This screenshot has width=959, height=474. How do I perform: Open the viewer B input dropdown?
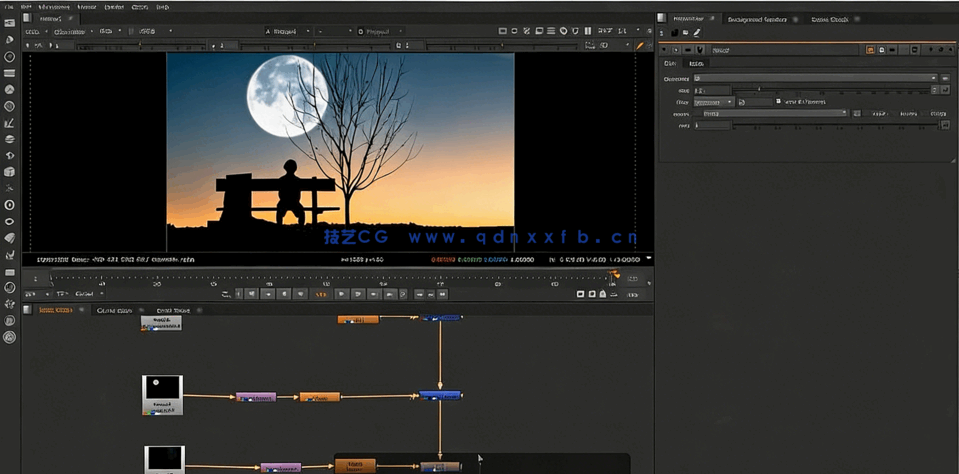[x=379, y=31]
